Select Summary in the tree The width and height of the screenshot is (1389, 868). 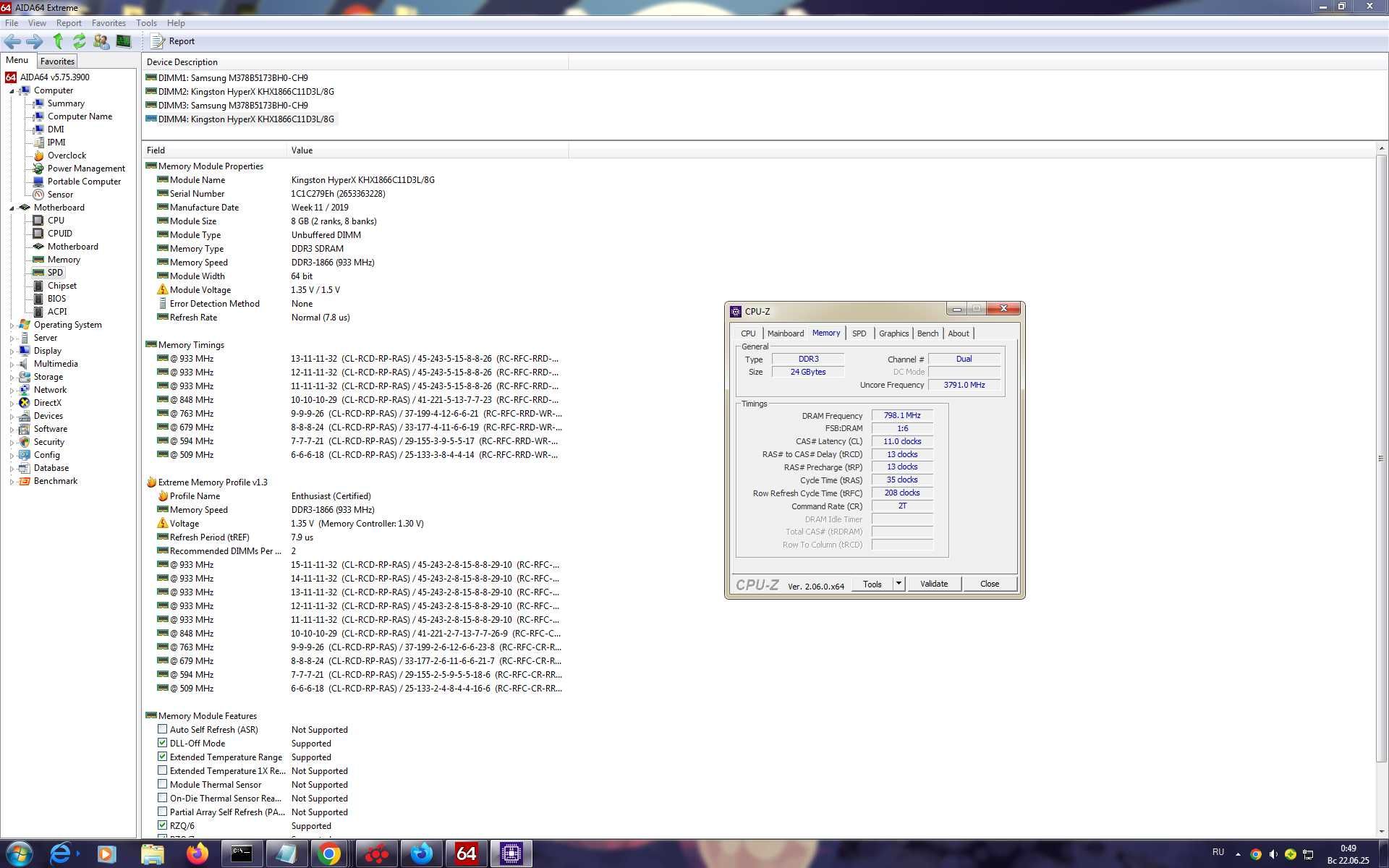[x=66, y=103]
